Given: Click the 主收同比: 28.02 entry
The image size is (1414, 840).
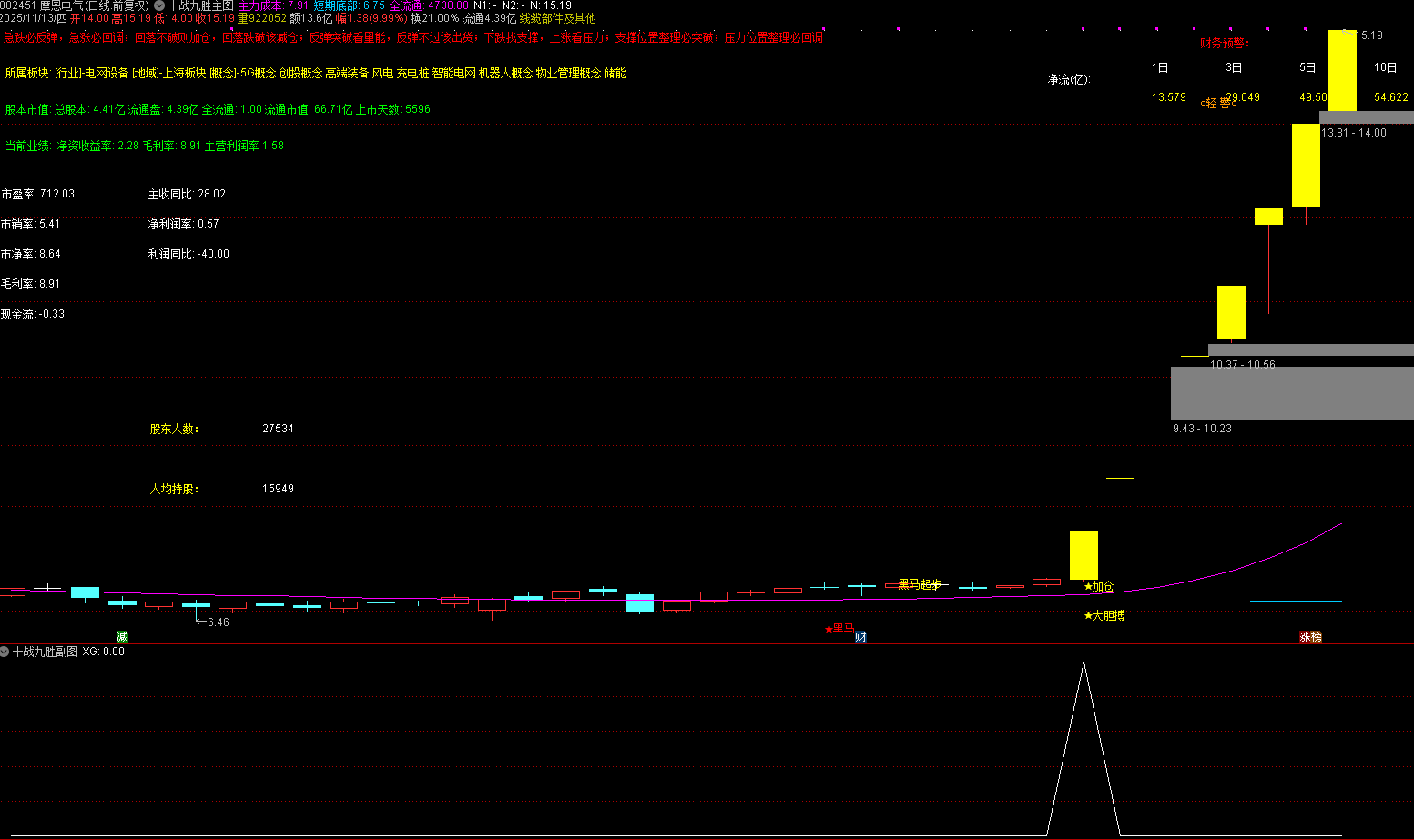Looking at the screenshot, I should tap(187, 194).
